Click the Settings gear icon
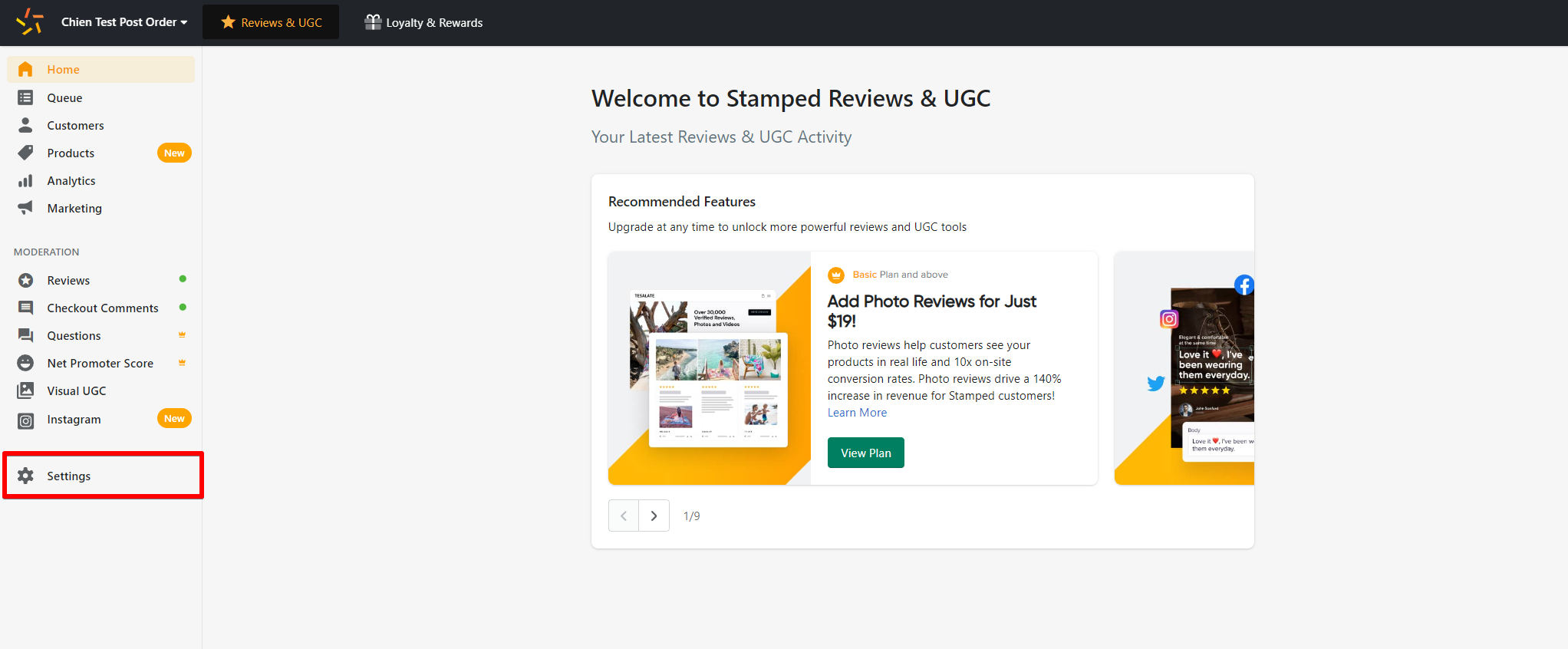 pyautogui.click(x=25, y=476)
